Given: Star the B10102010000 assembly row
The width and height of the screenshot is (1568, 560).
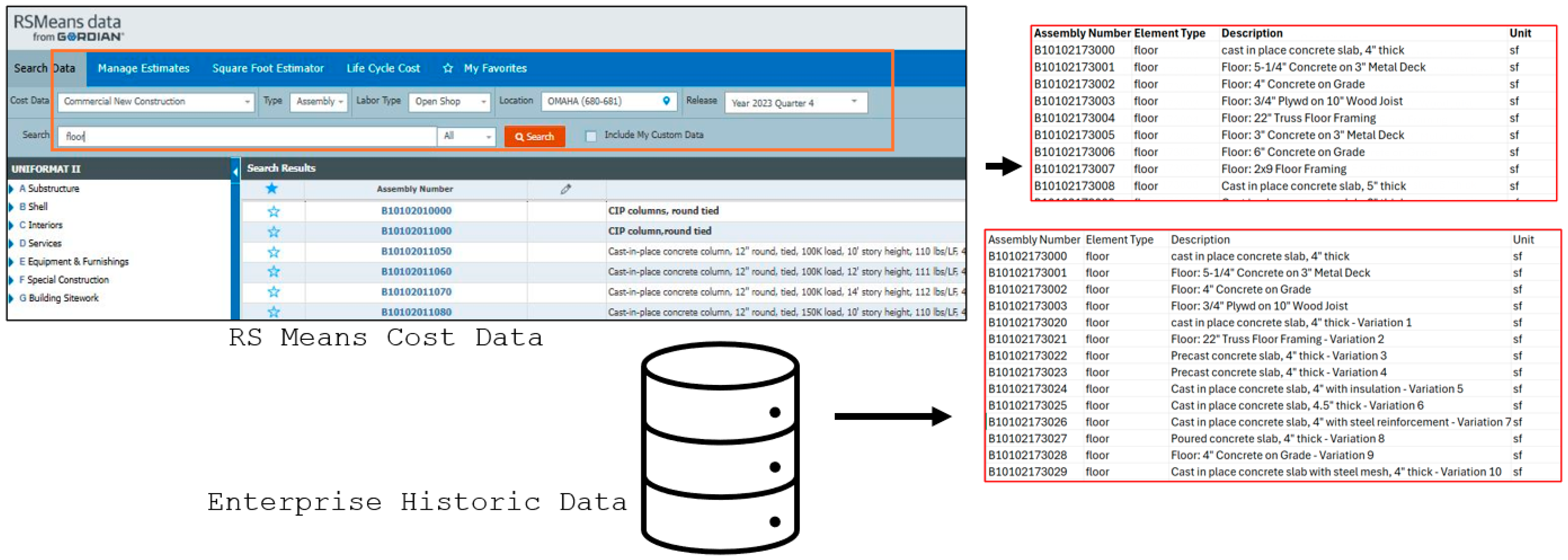Looking at the screenshot, I should [x=273, y=211].
